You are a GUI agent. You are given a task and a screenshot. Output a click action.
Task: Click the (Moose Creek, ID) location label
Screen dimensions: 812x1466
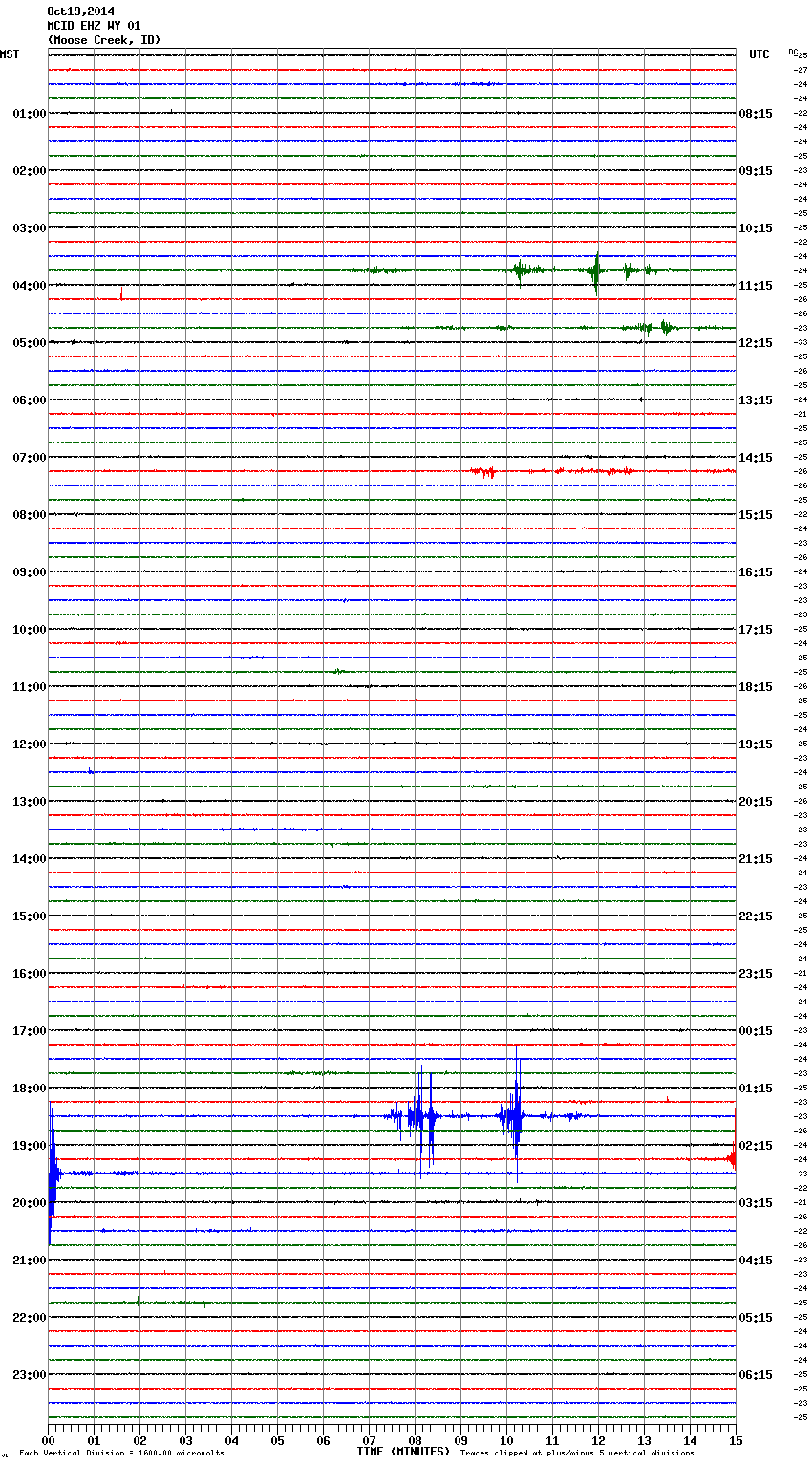tap(104, 40)
